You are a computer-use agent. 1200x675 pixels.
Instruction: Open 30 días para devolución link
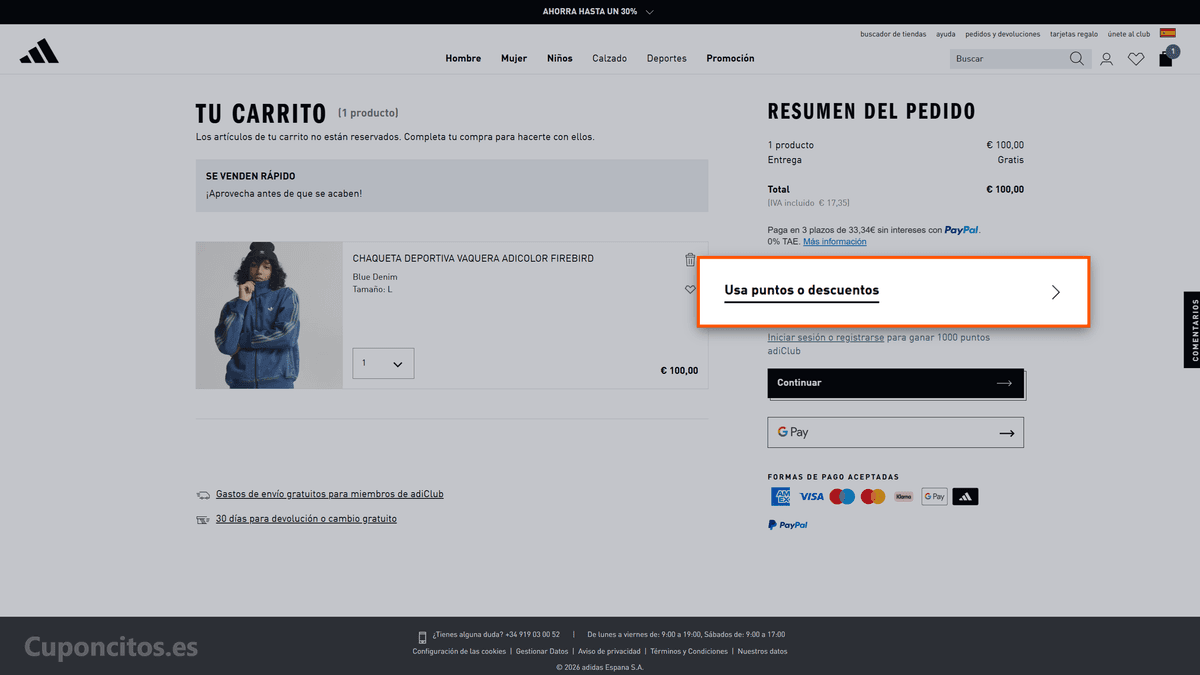[x=306, y=519]
